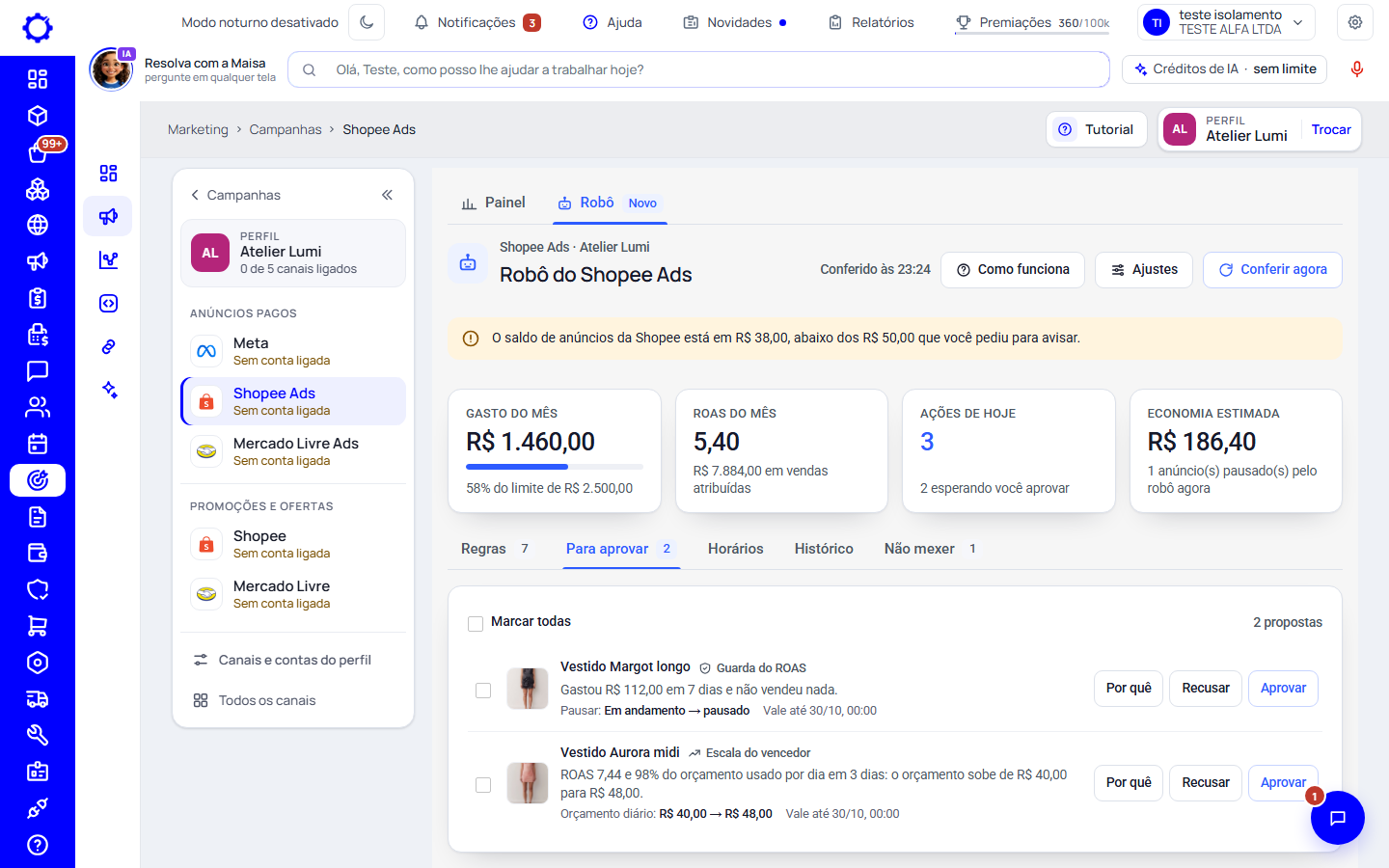Click Por quê for Vestido Margot longo
The image size is (1389, 868).
pyautogui.click(x=1129, y=689)
